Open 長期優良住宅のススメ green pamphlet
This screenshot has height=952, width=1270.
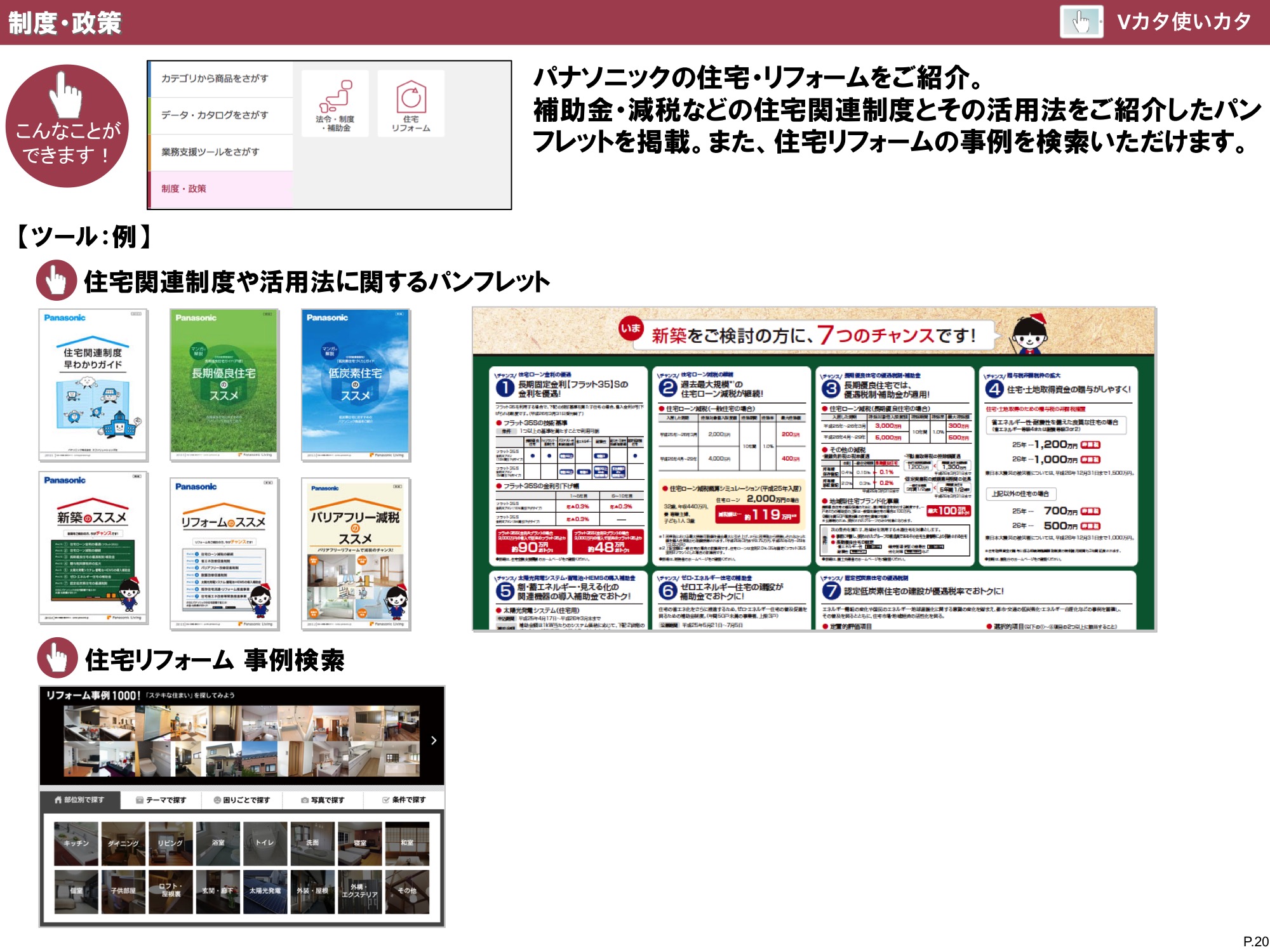click(x=224, y=385)
